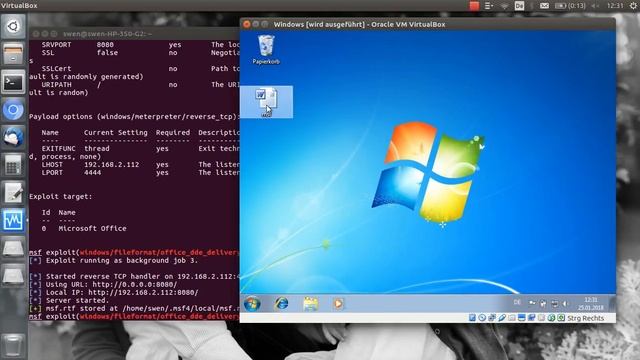Open the Windows taskbar clock and date
Image resolution: width=640 pixels, height=360 pixels.
click(x=591, y=304)
